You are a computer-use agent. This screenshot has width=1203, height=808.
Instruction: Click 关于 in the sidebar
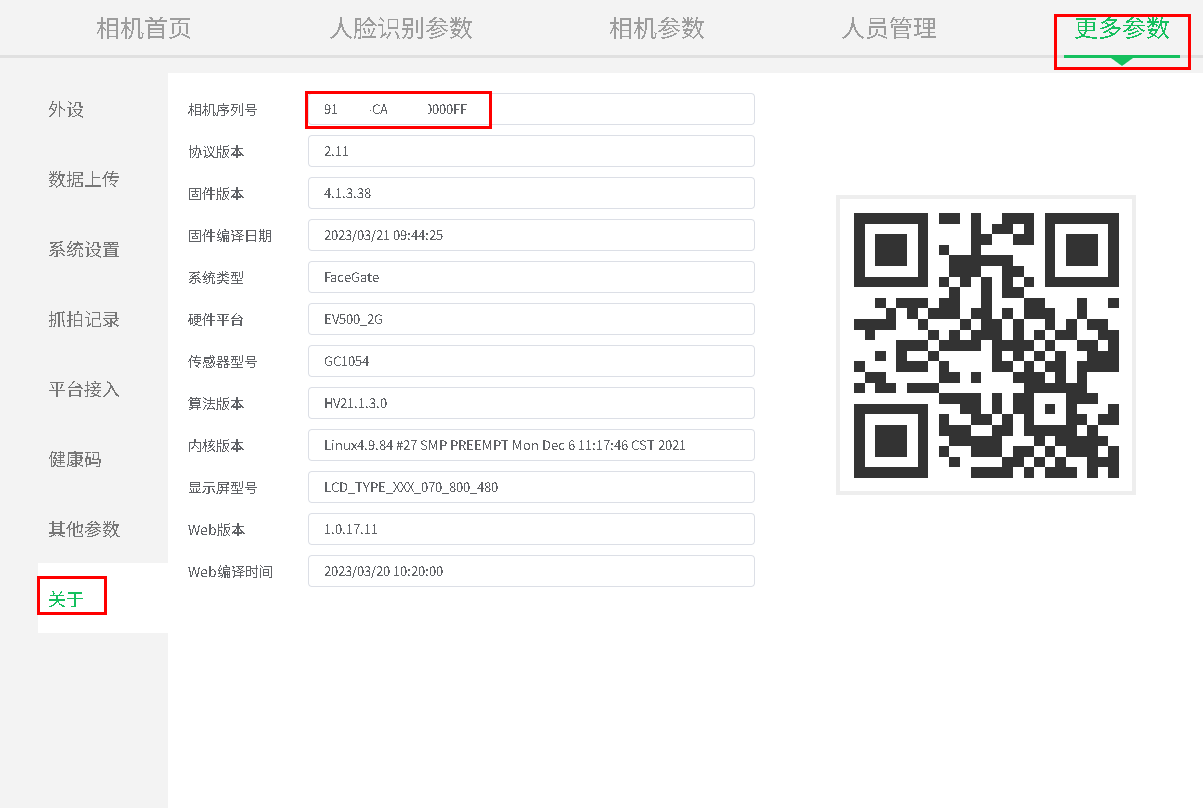tap(66, 599)
